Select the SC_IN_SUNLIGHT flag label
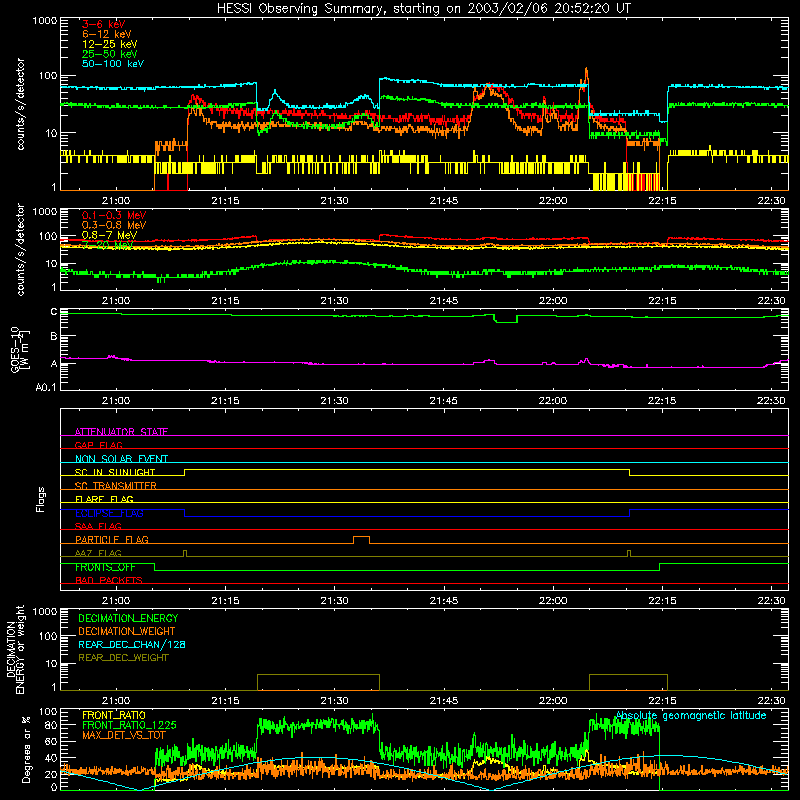This screenshot has height=800, width=800. [115, 472]
